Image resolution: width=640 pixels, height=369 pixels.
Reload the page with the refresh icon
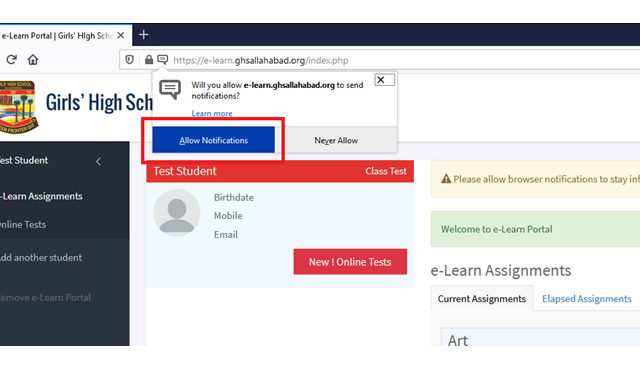(11, 60)
